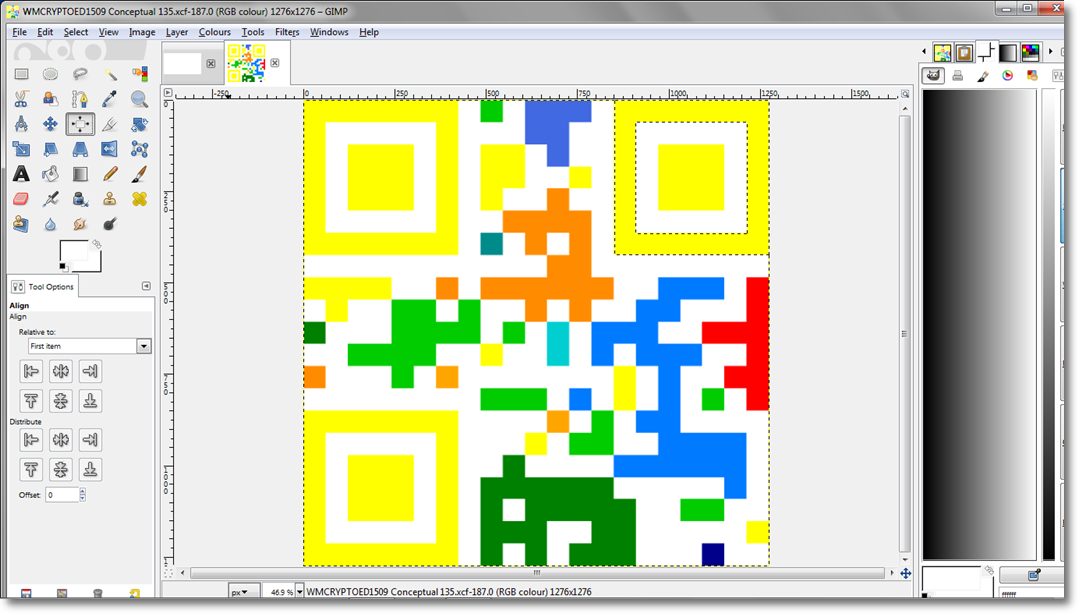Select the Smudge tool

(80, 224)
